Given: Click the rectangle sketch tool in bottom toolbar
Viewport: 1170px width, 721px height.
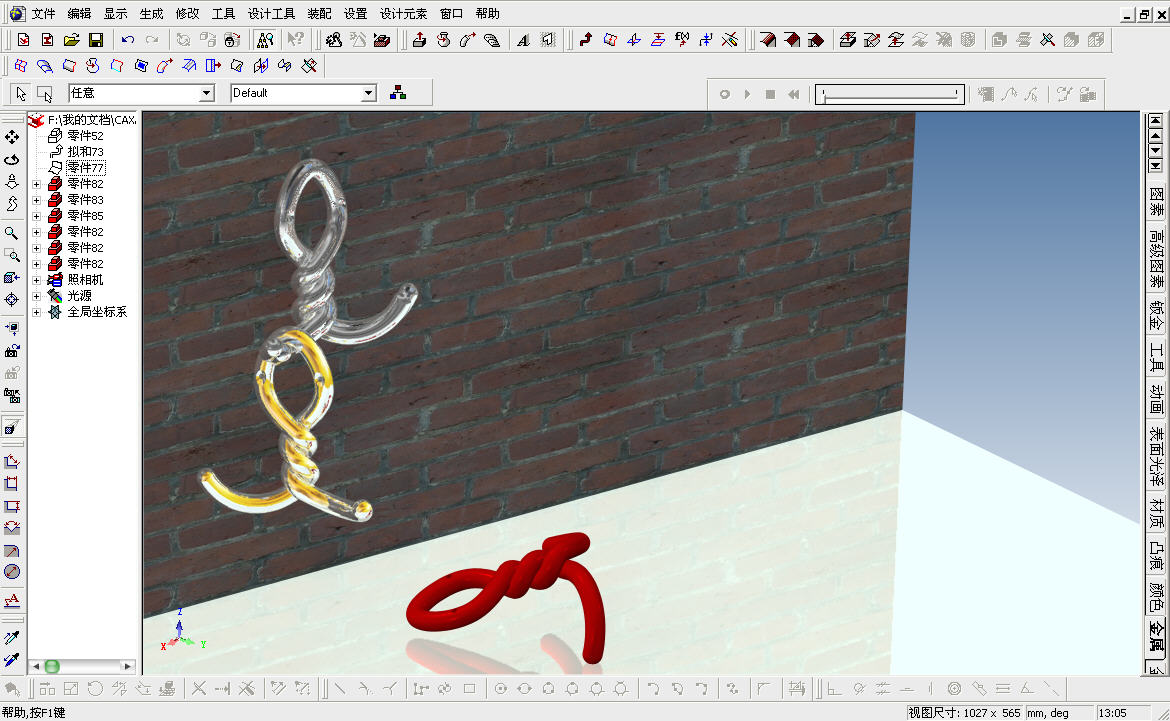Looking at the screenshot, I should click(469, 689).
